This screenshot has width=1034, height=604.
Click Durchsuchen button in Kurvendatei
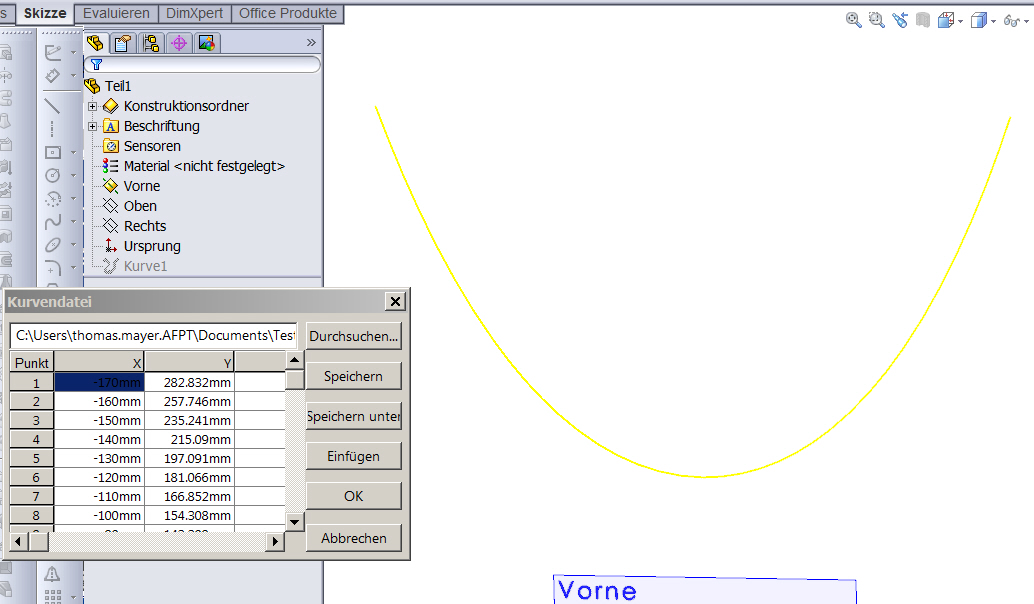point(353,336)
